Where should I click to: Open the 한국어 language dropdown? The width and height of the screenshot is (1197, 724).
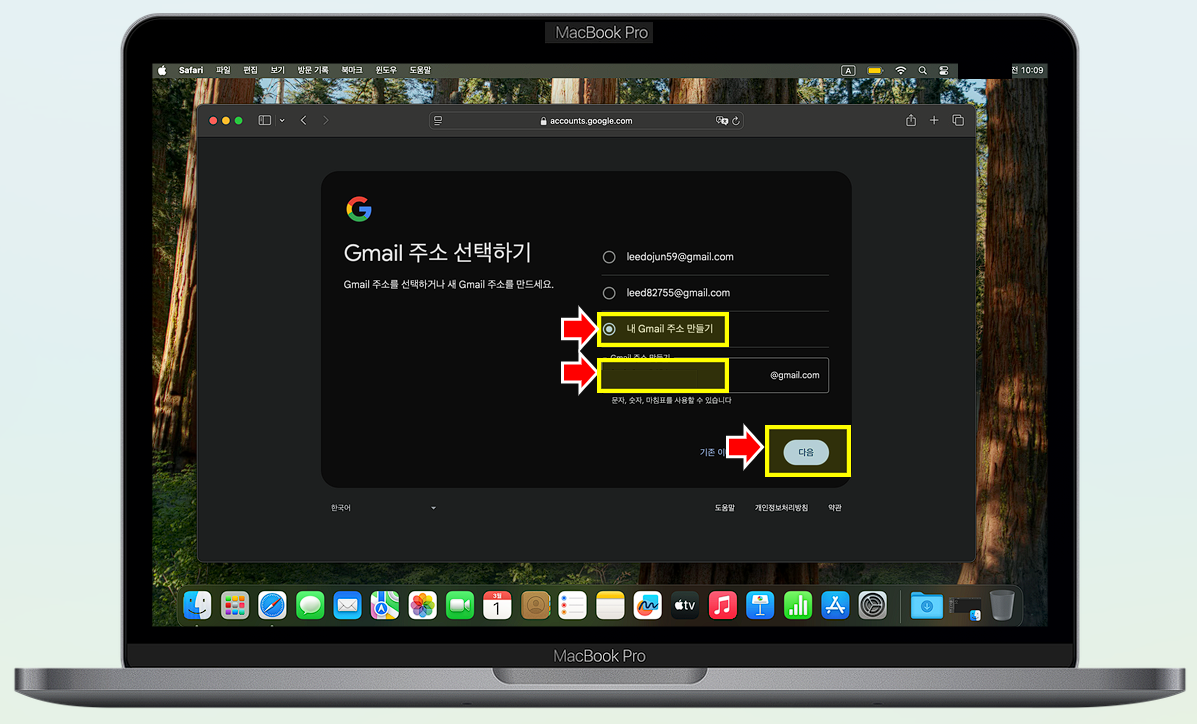[383, 508]
